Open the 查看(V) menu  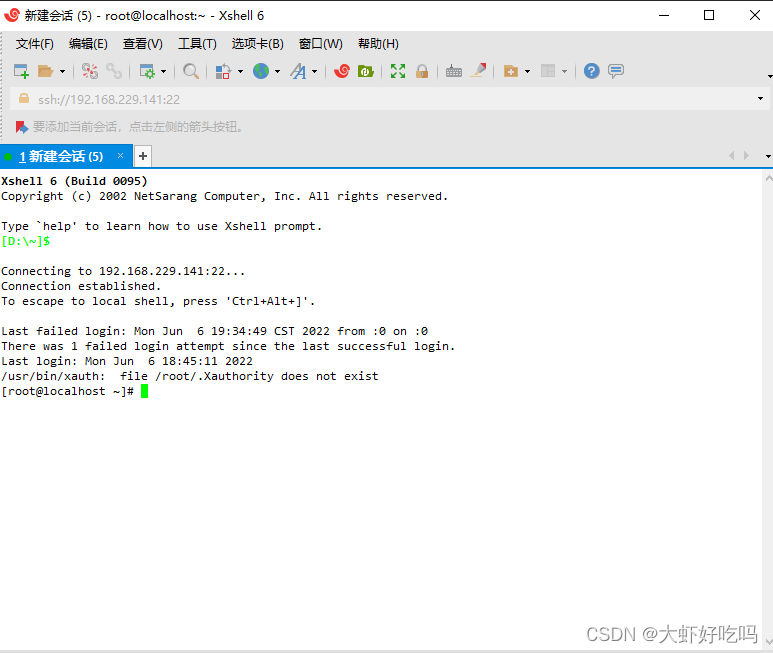pyautogui.click(x=142, y=44)
